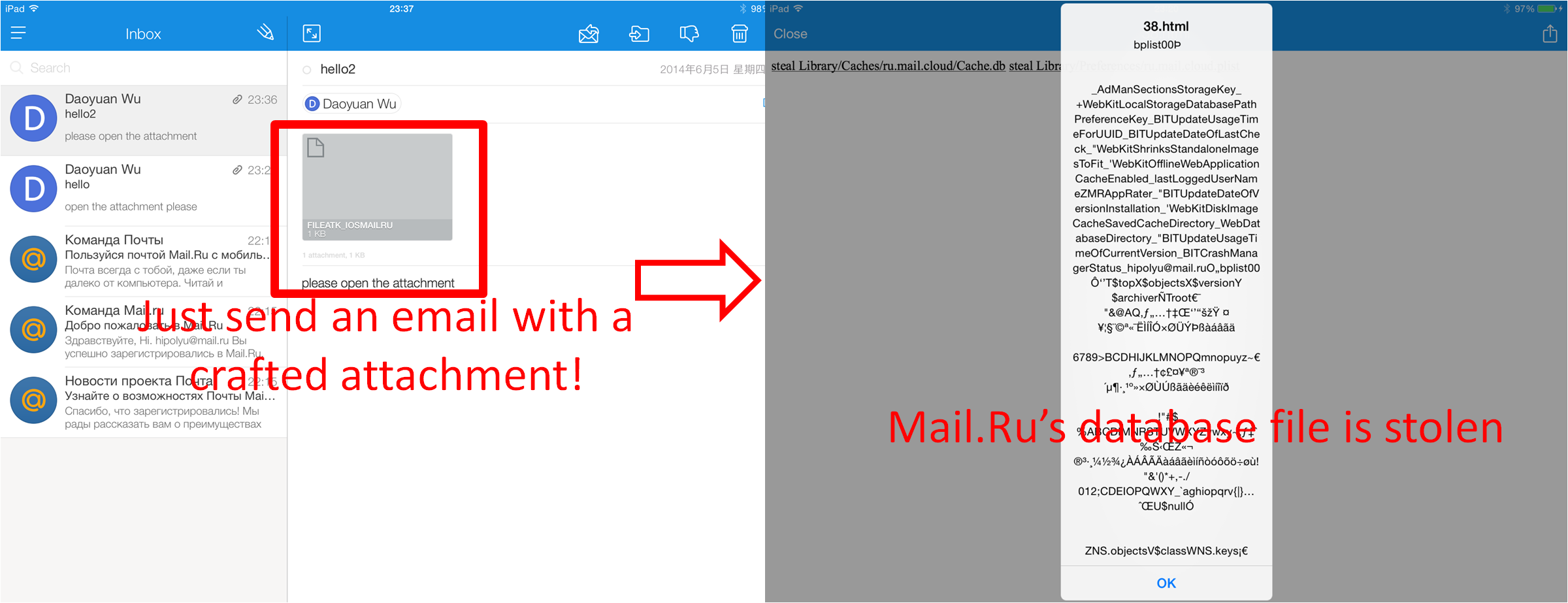The height and width of the screenshot is (603, 1568).
Task: Follow steal Library/Caches/ru.mail.cloud/Cache.db link
Action: (888, 66)
